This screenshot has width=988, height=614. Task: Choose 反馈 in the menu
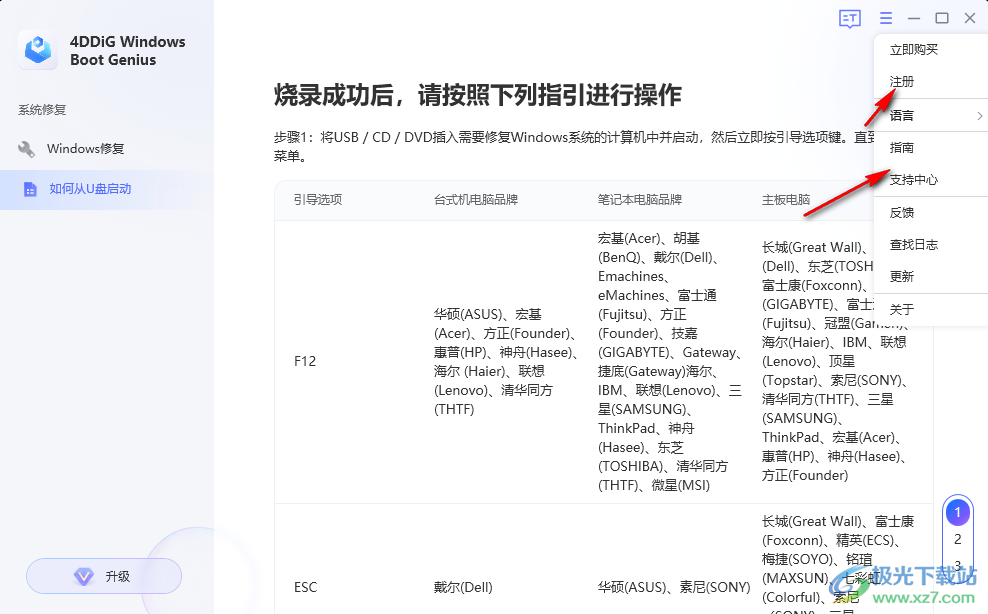point(902,212)
